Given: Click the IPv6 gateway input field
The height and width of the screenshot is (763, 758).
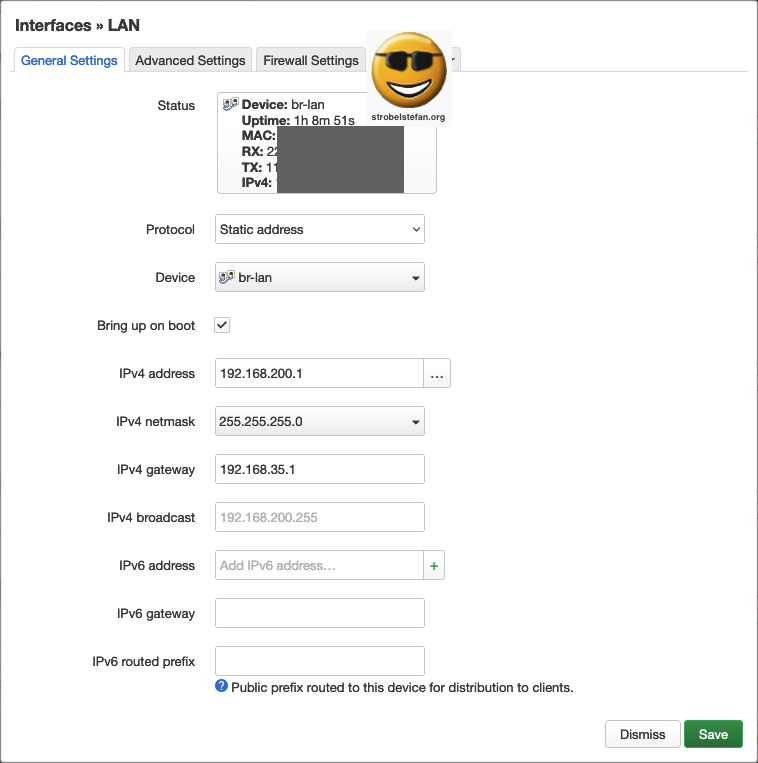Looking at the screenshot, I should pyautogui.click(x=320, y=613).
